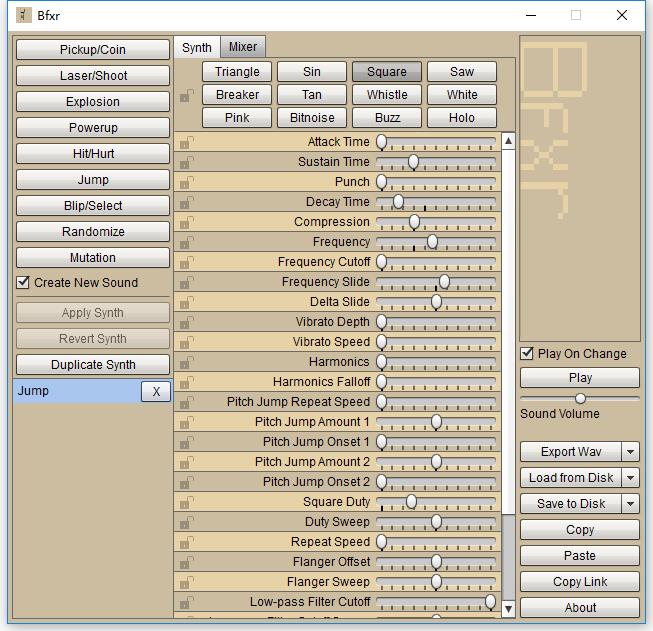Click the Duplicate Synth button
This screenshot has width=653, height=631.
pyautogui.click(x=93, y=365)
